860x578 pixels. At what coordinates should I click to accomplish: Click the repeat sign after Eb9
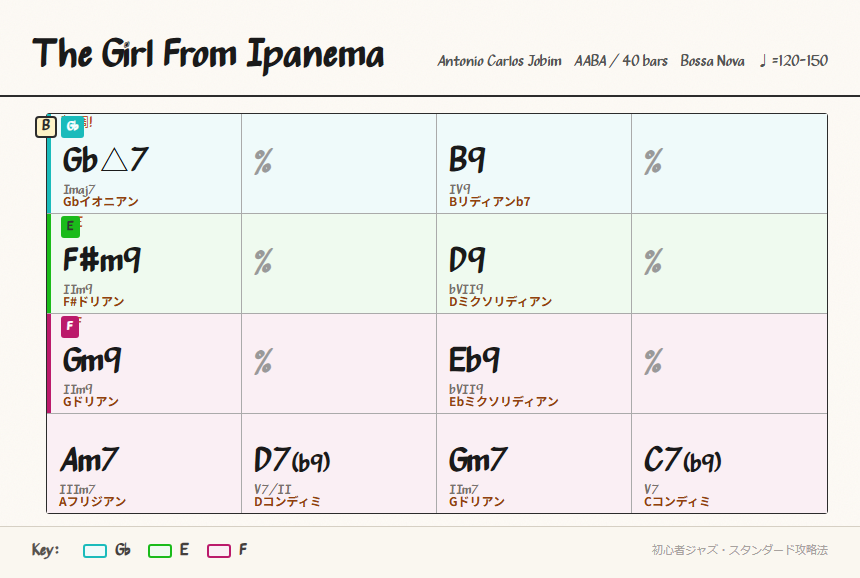pos(653,362)
